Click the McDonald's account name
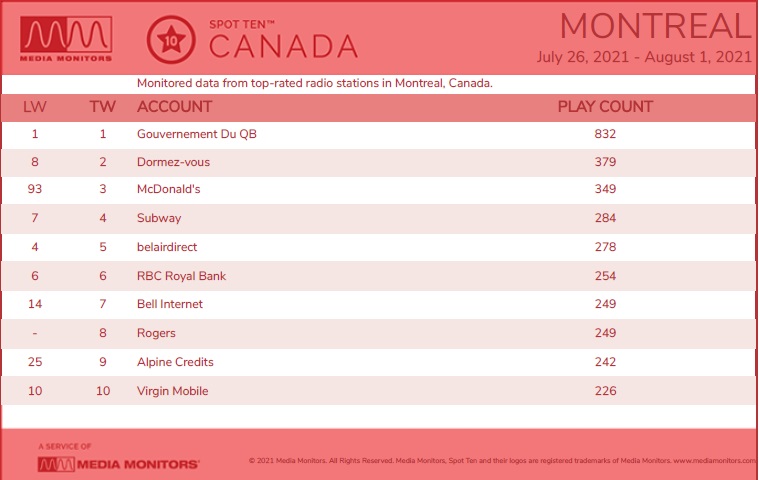The width and height of the screenshot is (760, 480). click(169, 189)
